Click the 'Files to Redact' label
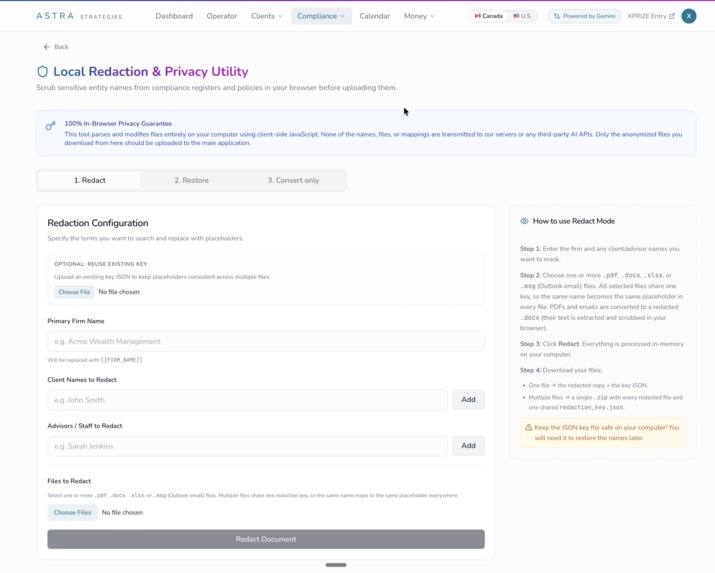Viewport: 715px width, 573px height. (x=69, y=481)
